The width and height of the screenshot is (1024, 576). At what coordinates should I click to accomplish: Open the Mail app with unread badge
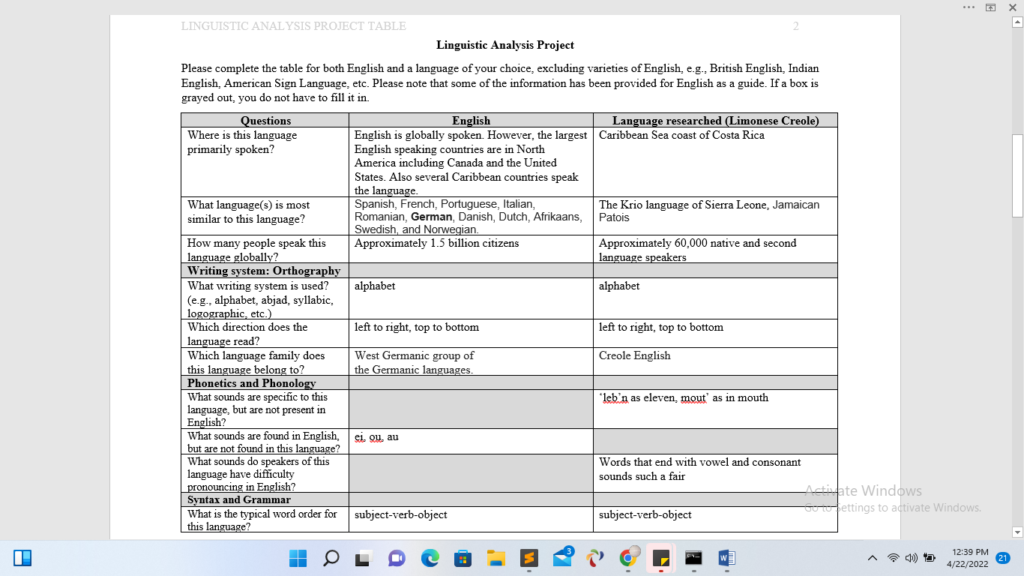point(561,558)
